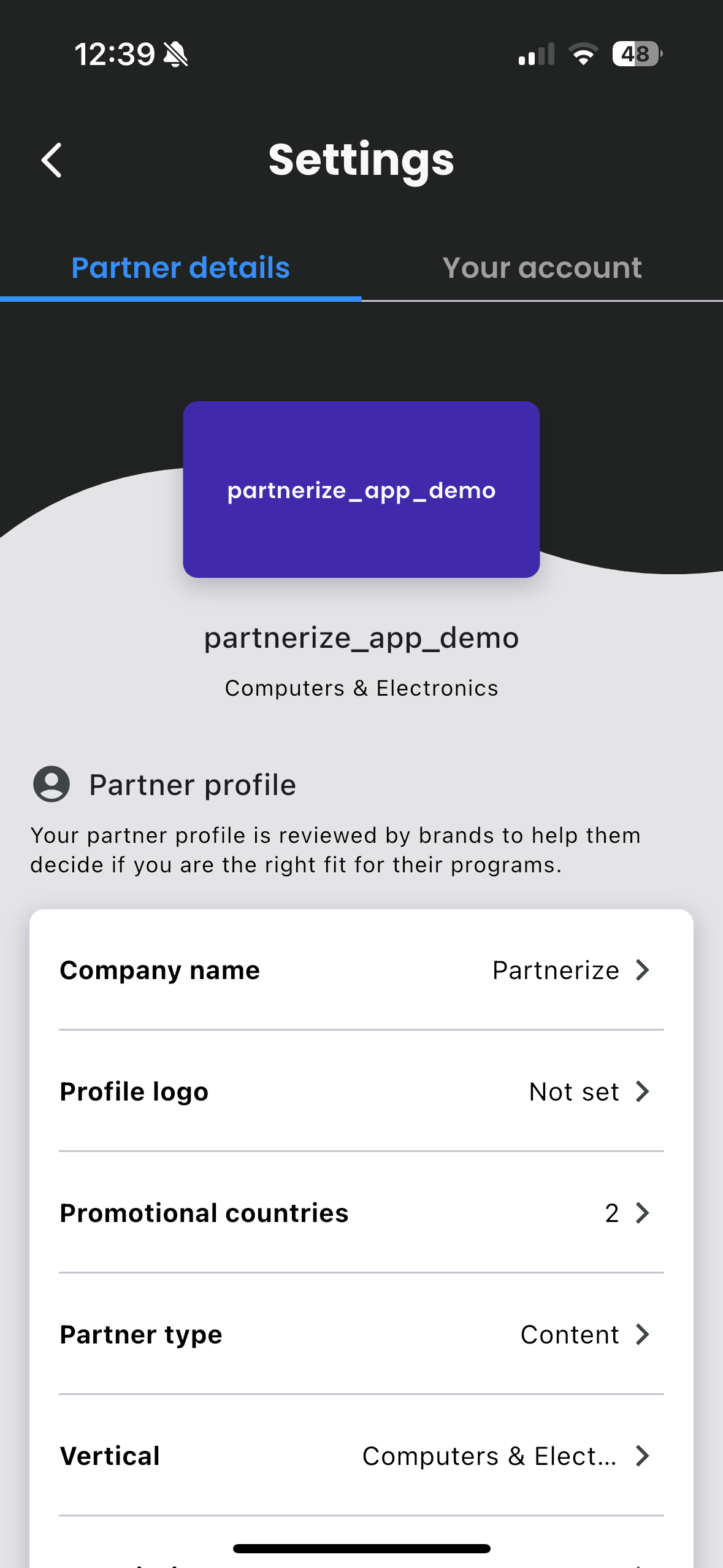Open the Your account tab
Viewport: 723px width, 1568px height.
[542, 268]
